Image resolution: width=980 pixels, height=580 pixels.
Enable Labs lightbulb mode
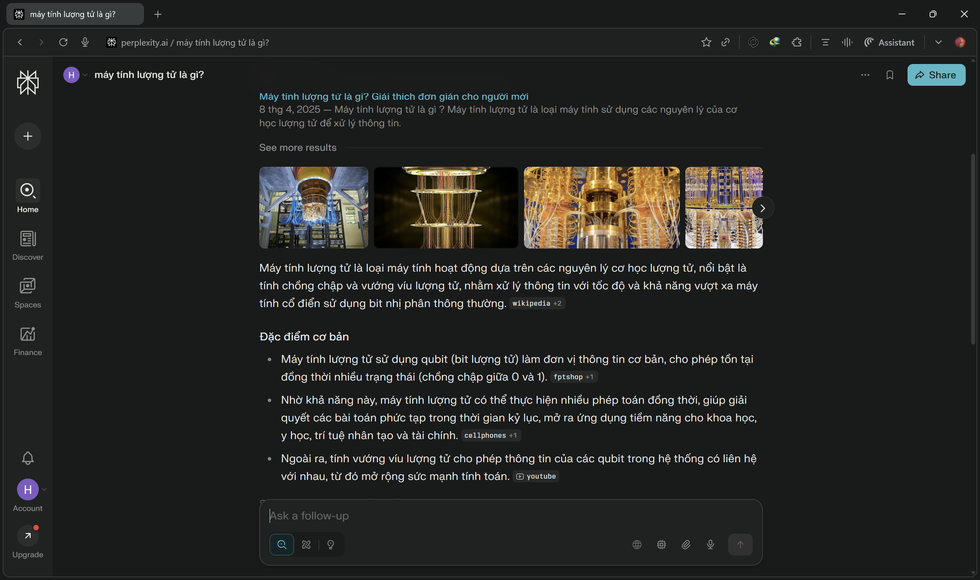click(x=331, y=545)
